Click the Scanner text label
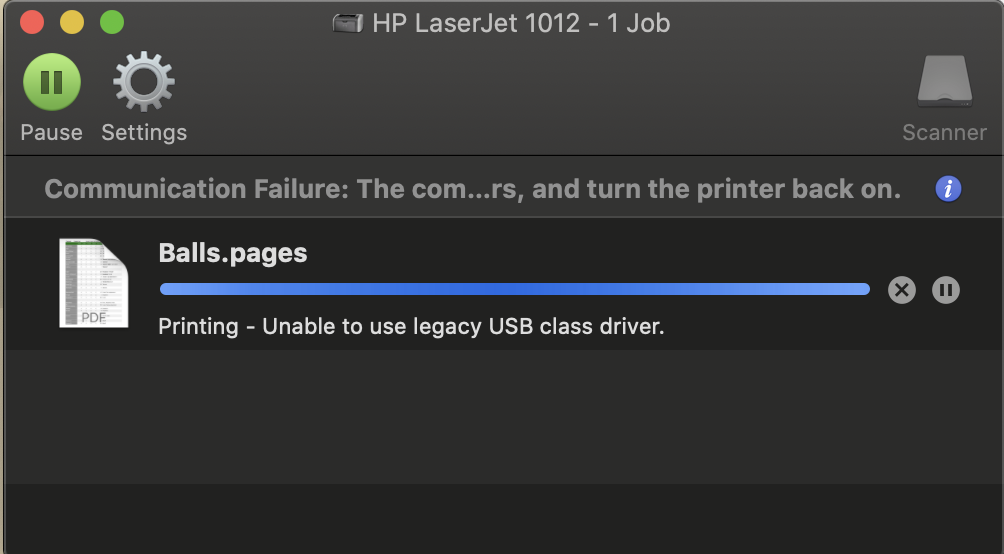The image size is (1004, 554). coord(944,133)
